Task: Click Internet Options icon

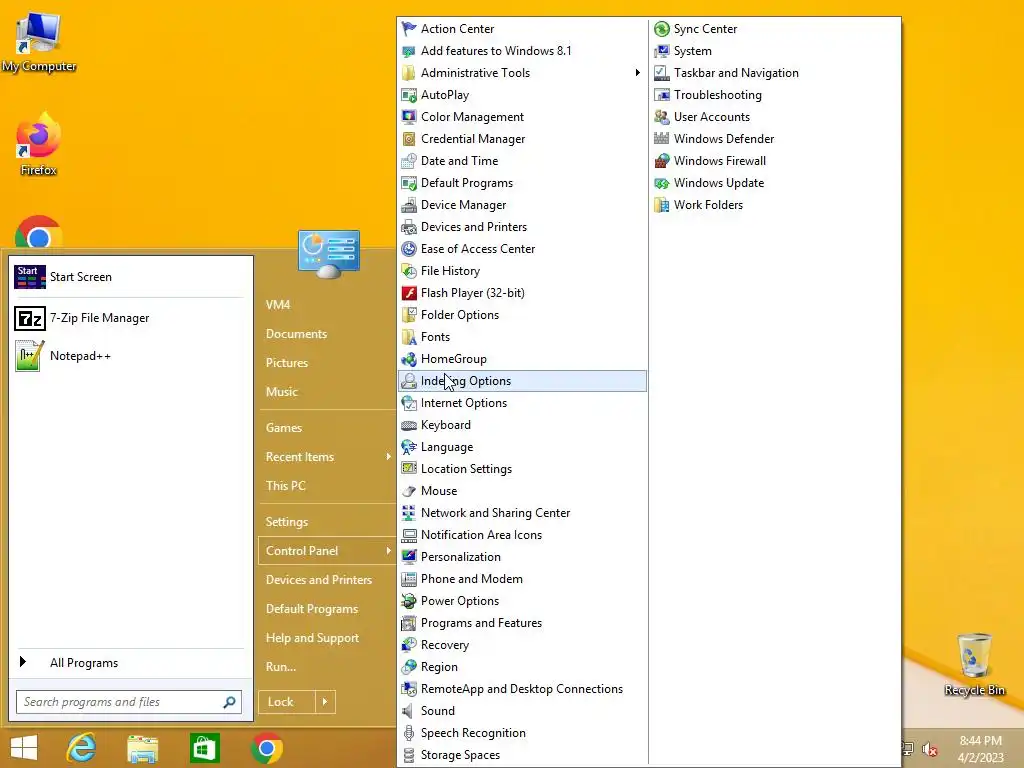Action: click(409, 403)
